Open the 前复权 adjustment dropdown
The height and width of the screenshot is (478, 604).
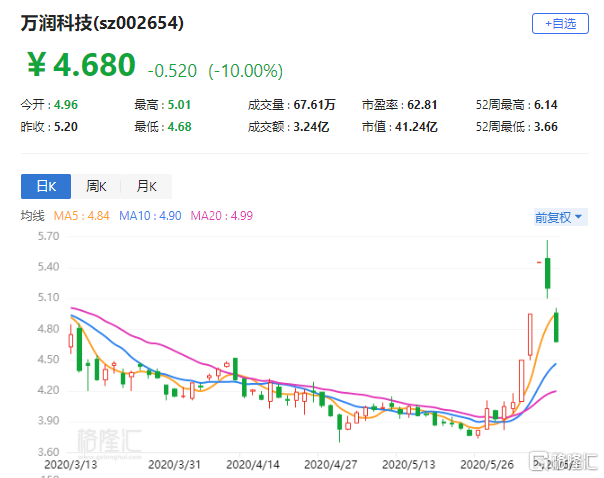pyautogui.click(x=559, y=216)
